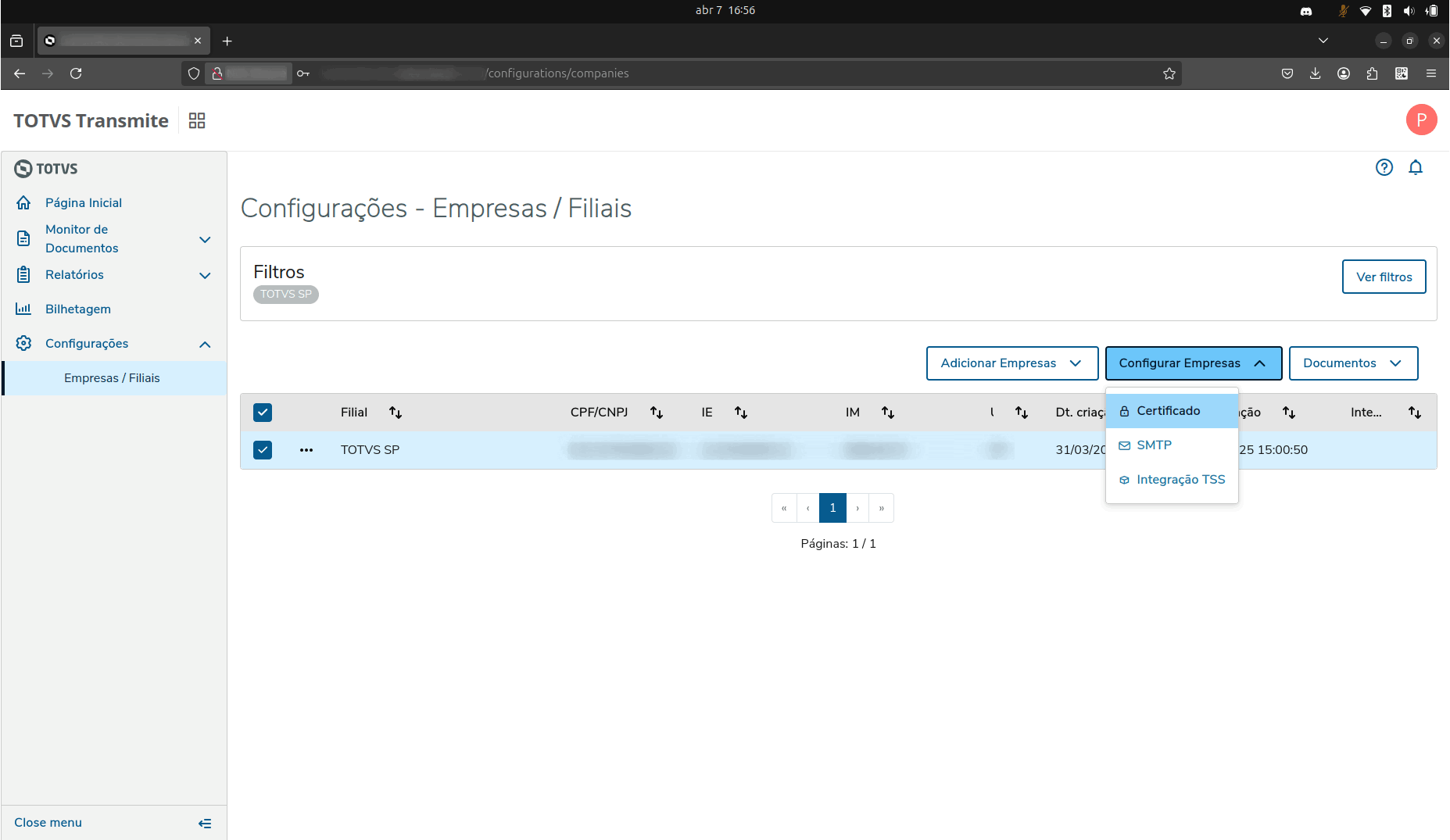Viewport: 1450px width, 840px height.
Task: Toggle the select-all checkbox in table header
Action: coord(263,413)
